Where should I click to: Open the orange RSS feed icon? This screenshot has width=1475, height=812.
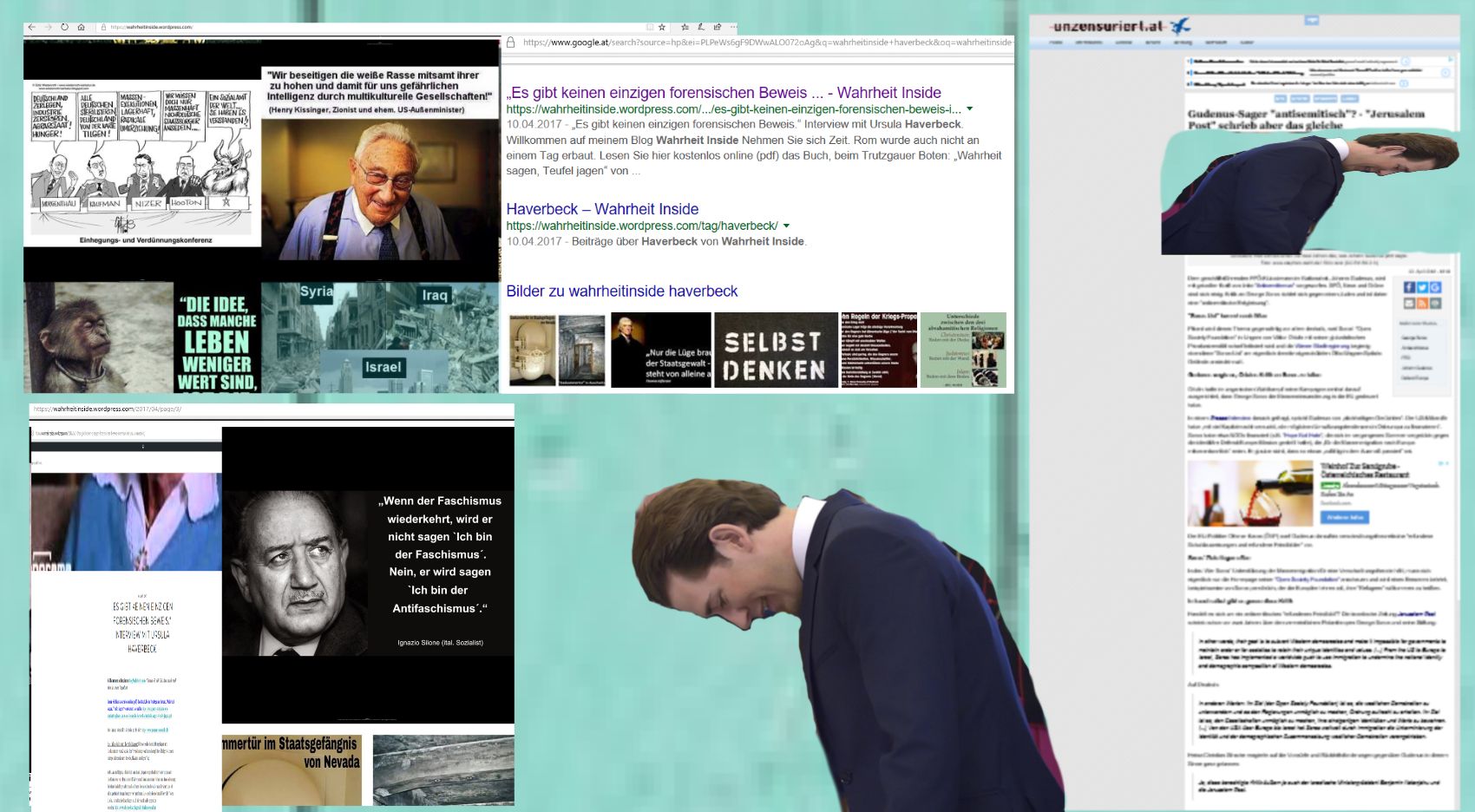1422,303
